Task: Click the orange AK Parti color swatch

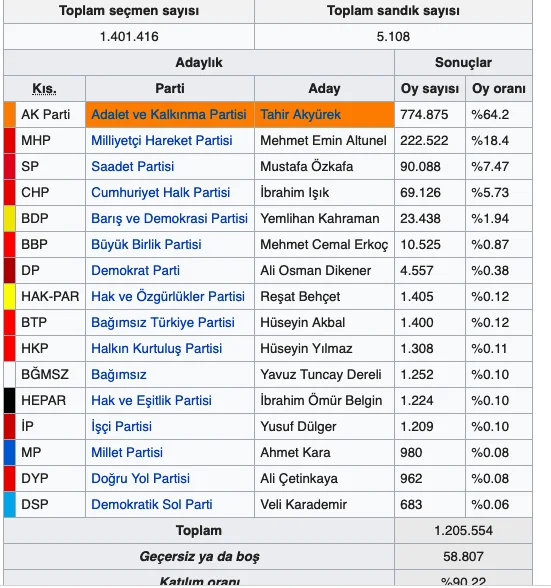Action: tap(10, 114)
